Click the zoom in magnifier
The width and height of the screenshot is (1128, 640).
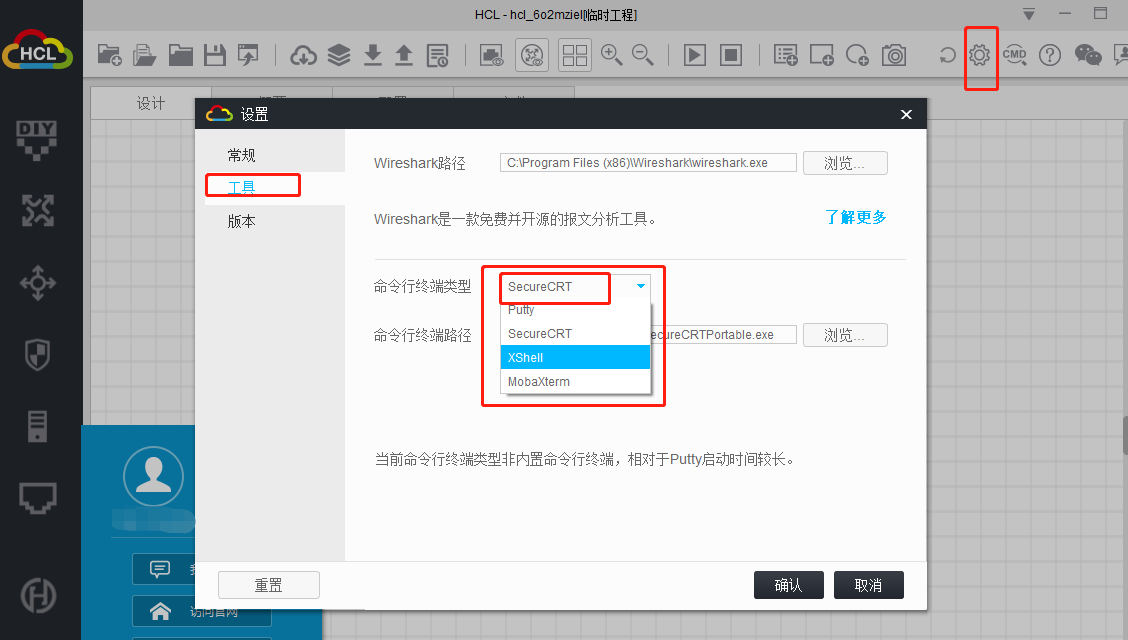pos(611,55)
